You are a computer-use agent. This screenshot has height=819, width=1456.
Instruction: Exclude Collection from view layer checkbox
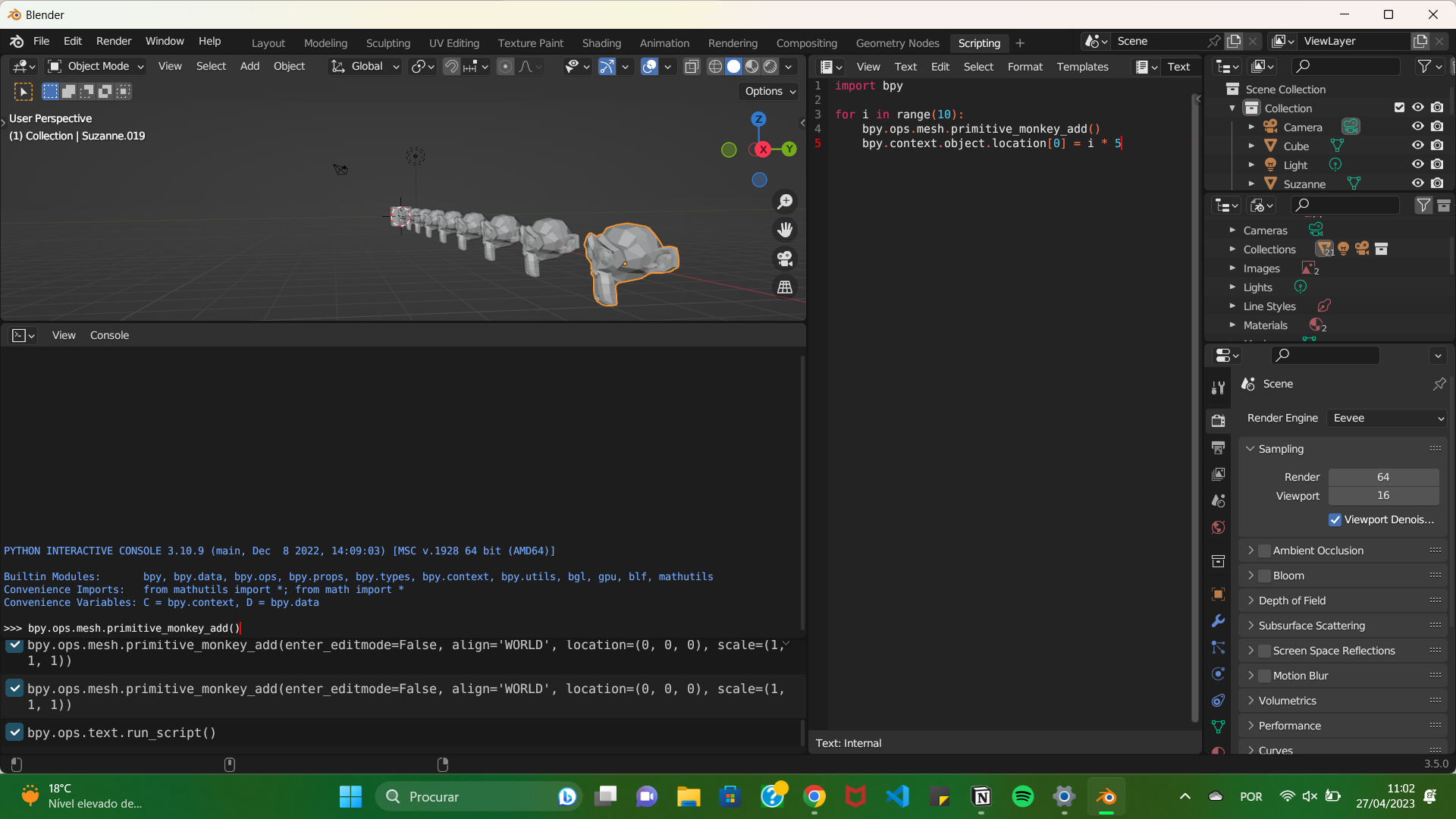[1399, 108]
